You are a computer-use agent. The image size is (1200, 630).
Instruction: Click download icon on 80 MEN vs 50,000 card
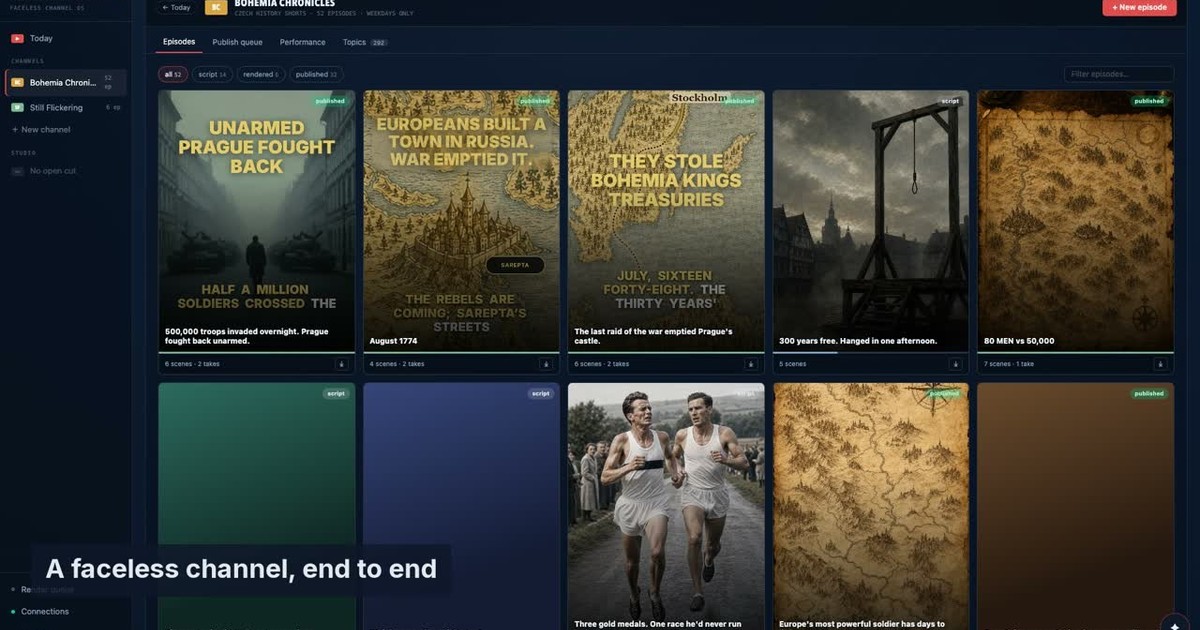pos(1161,364)
